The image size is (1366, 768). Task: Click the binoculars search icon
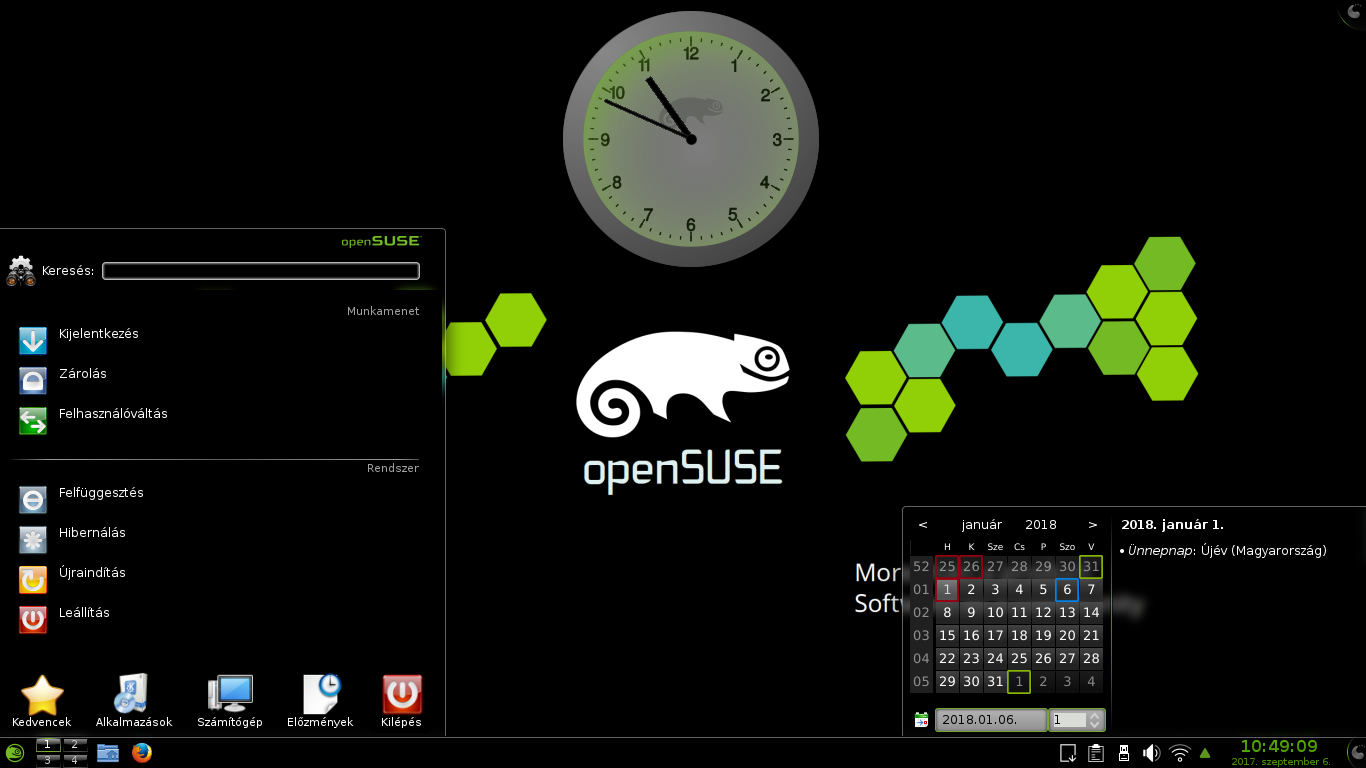pos(21,271)
